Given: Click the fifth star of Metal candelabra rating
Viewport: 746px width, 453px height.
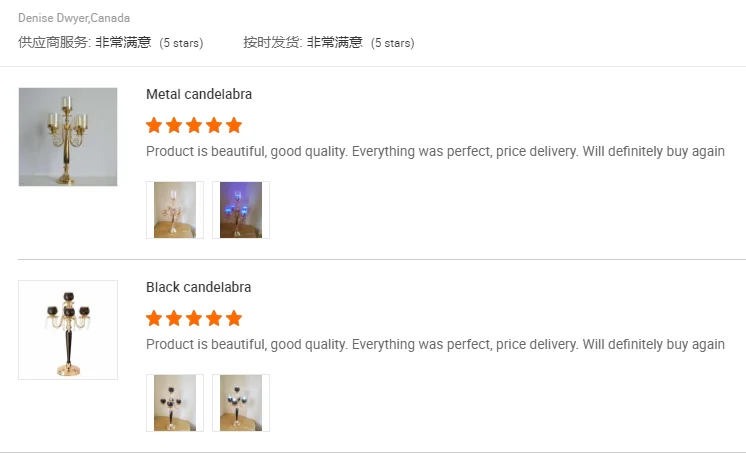Looking at the screenshot, I should point(234,125).
